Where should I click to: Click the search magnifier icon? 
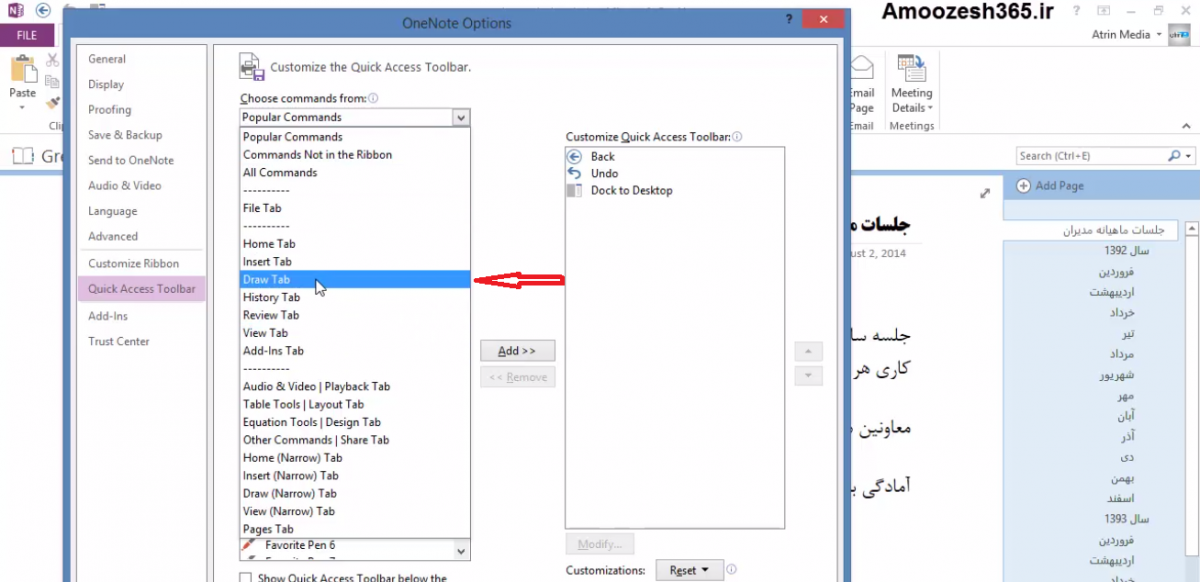click(x=1174, y=156)
